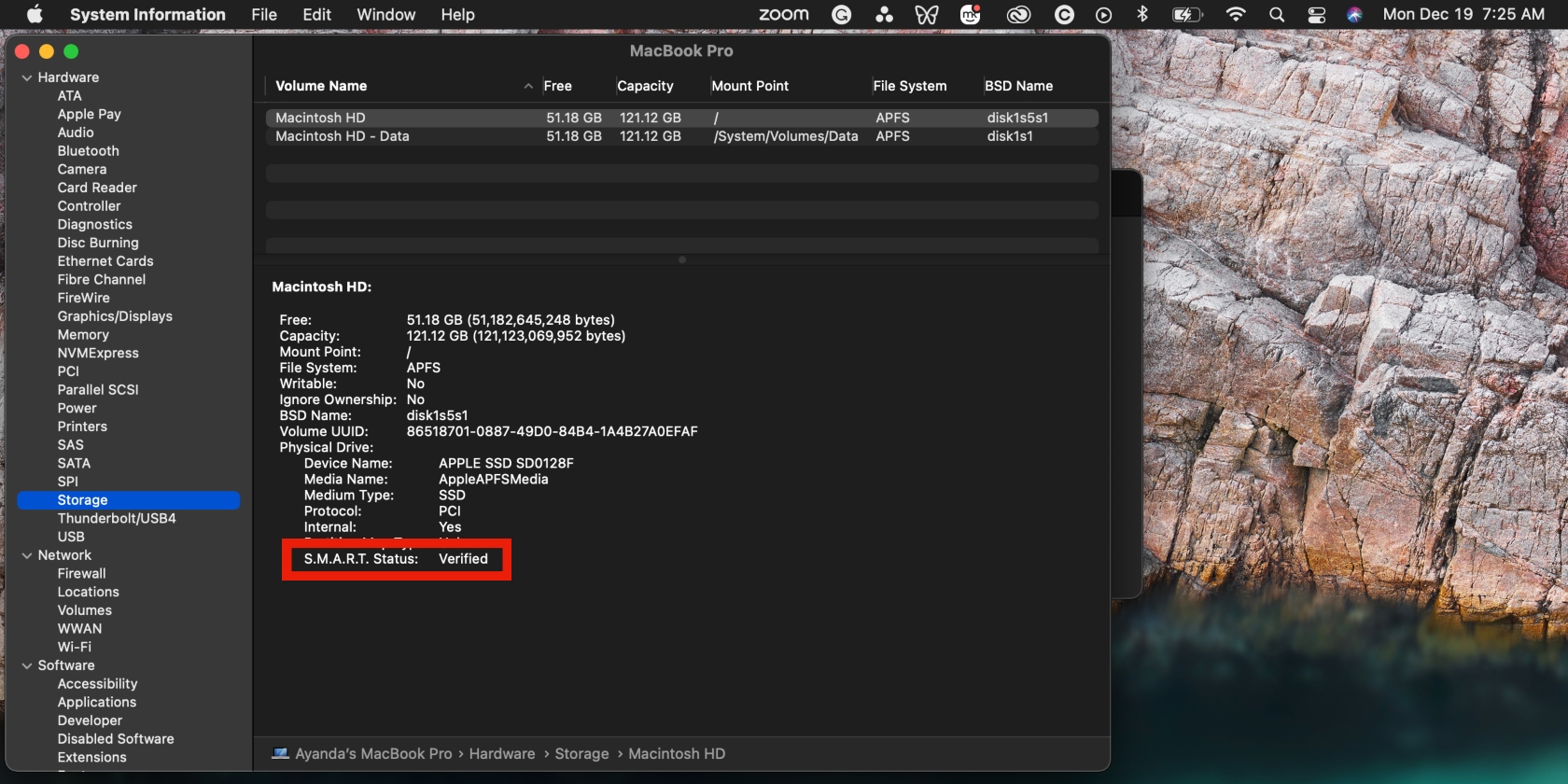
Task: Click the split-pane divider handle dot
Action: 682,259
